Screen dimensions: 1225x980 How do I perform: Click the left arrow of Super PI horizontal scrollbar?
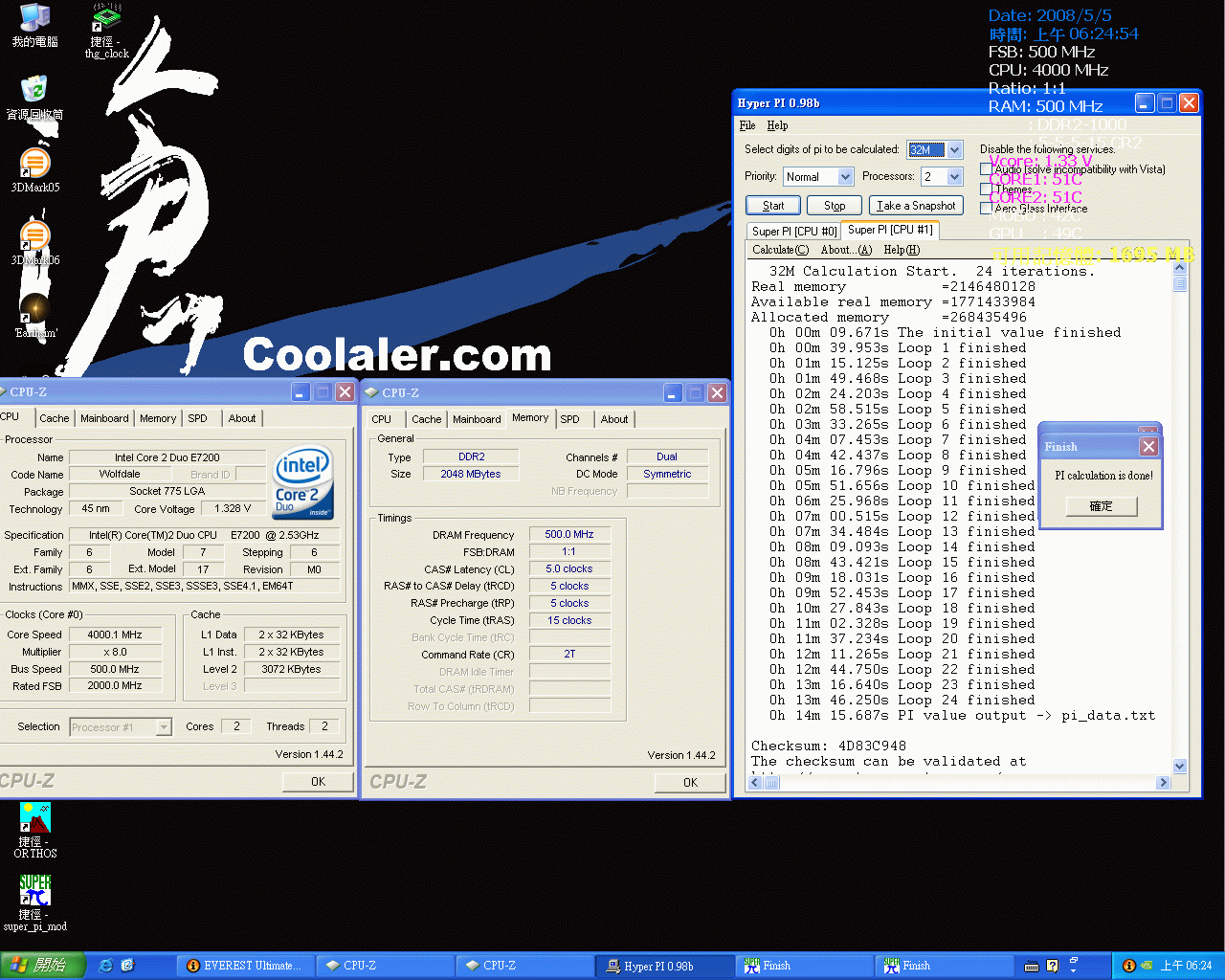click(754, 782)
